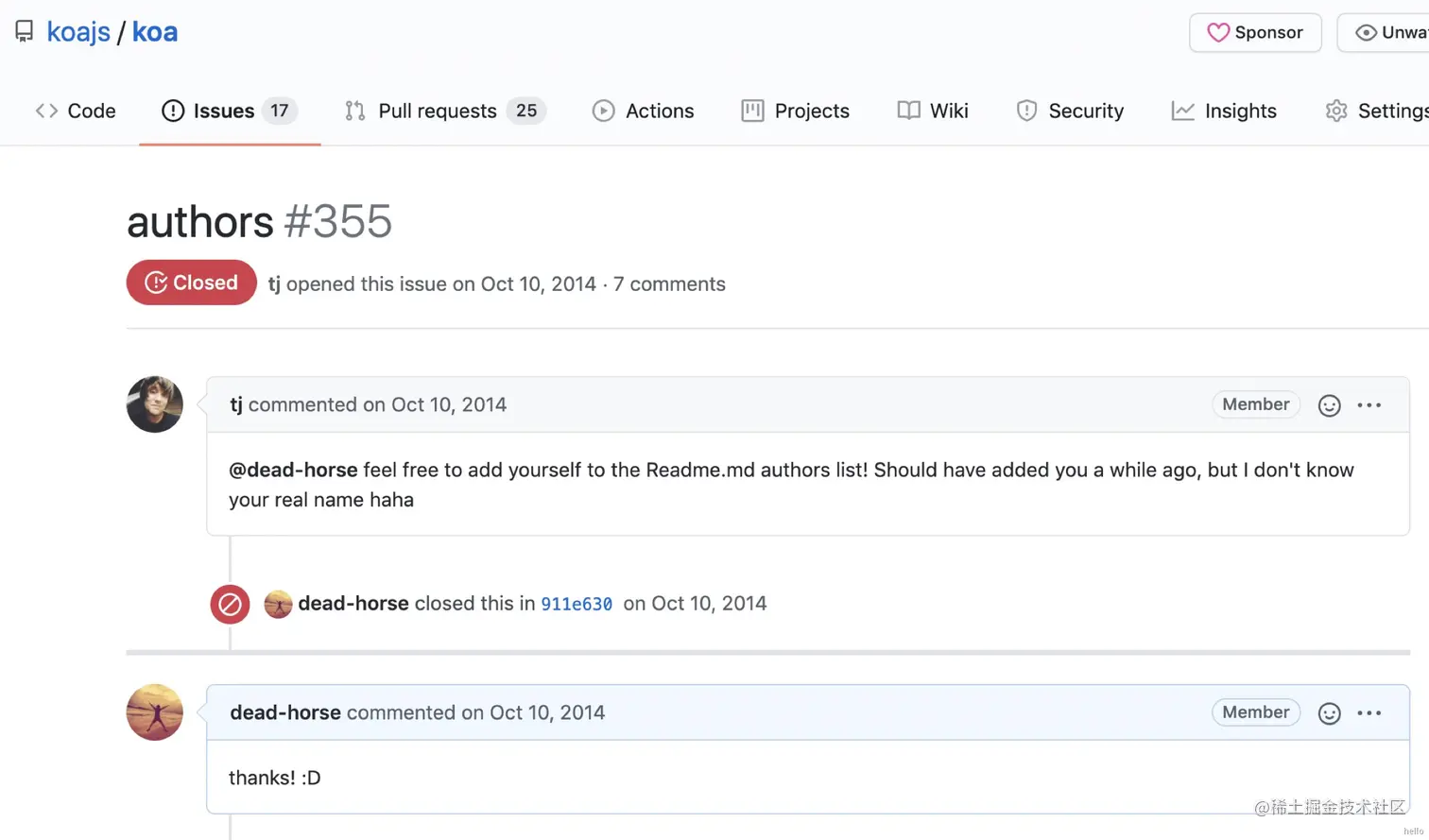This screenshot has height=840, width=1429.
Task: Open the Insights tab
Action: pyautogui.click(x=1224, y=111)
